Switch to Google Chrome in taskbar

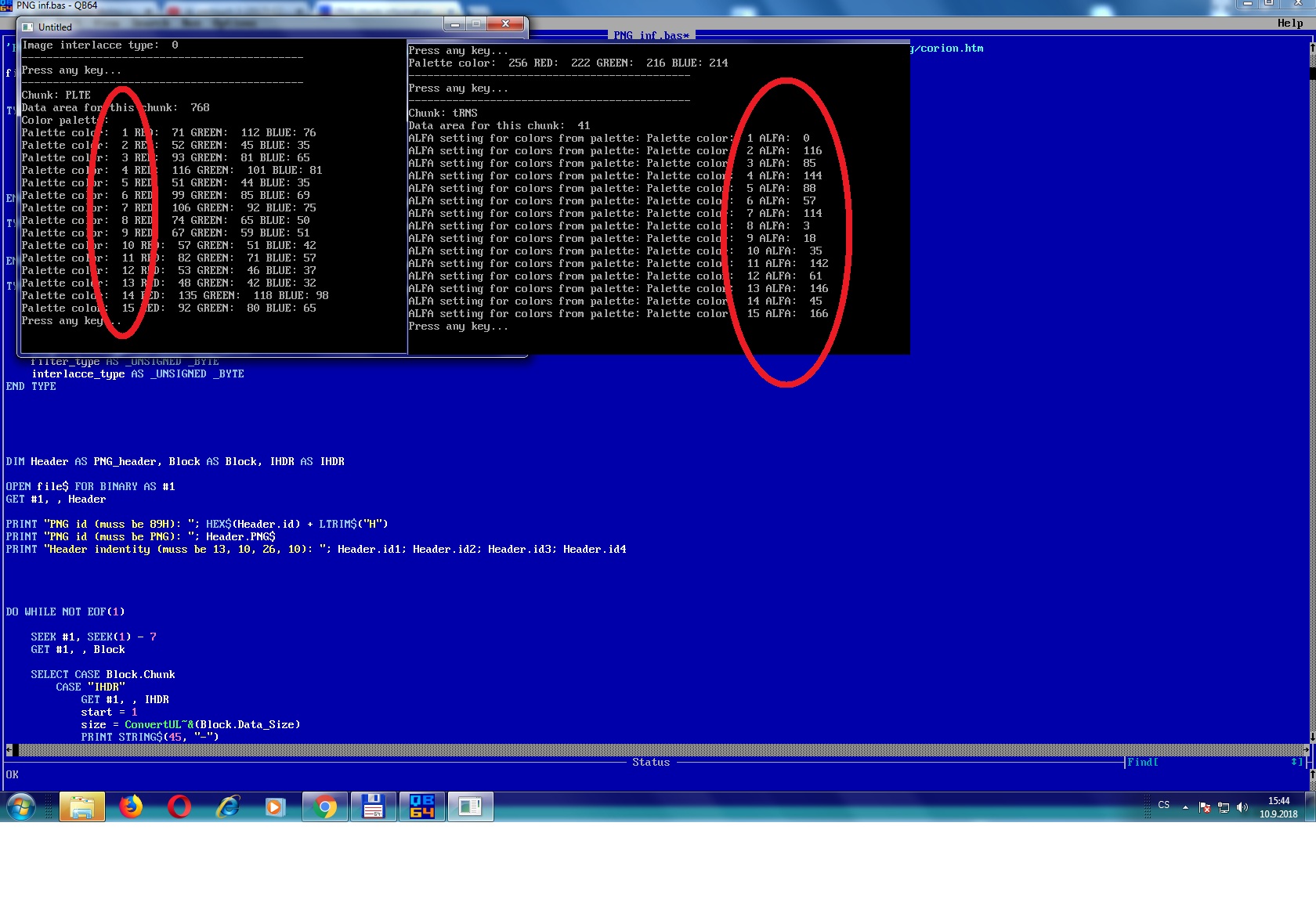325,806
